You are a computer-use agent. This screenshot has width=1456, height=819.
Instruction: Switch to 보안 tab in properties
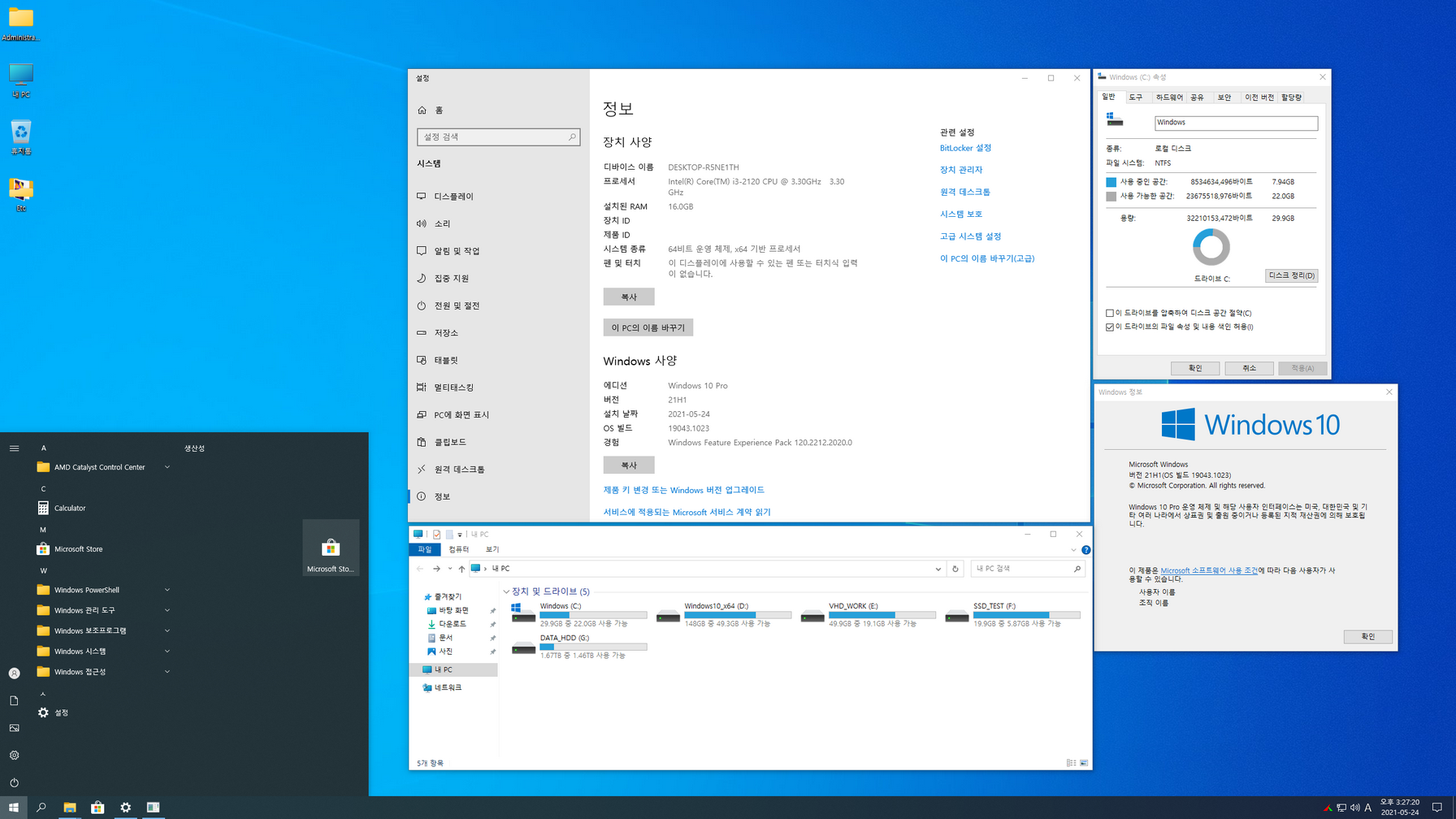point(1224,97)
